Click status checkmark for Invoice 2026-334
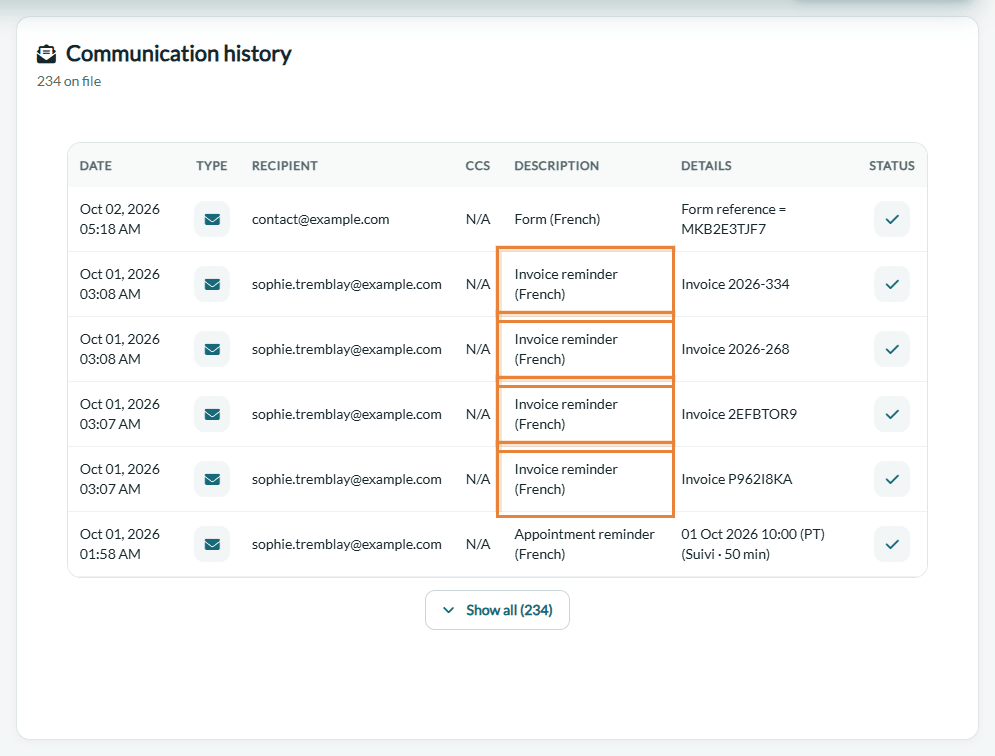Viewport: 995px width, 756px height. 892,284
